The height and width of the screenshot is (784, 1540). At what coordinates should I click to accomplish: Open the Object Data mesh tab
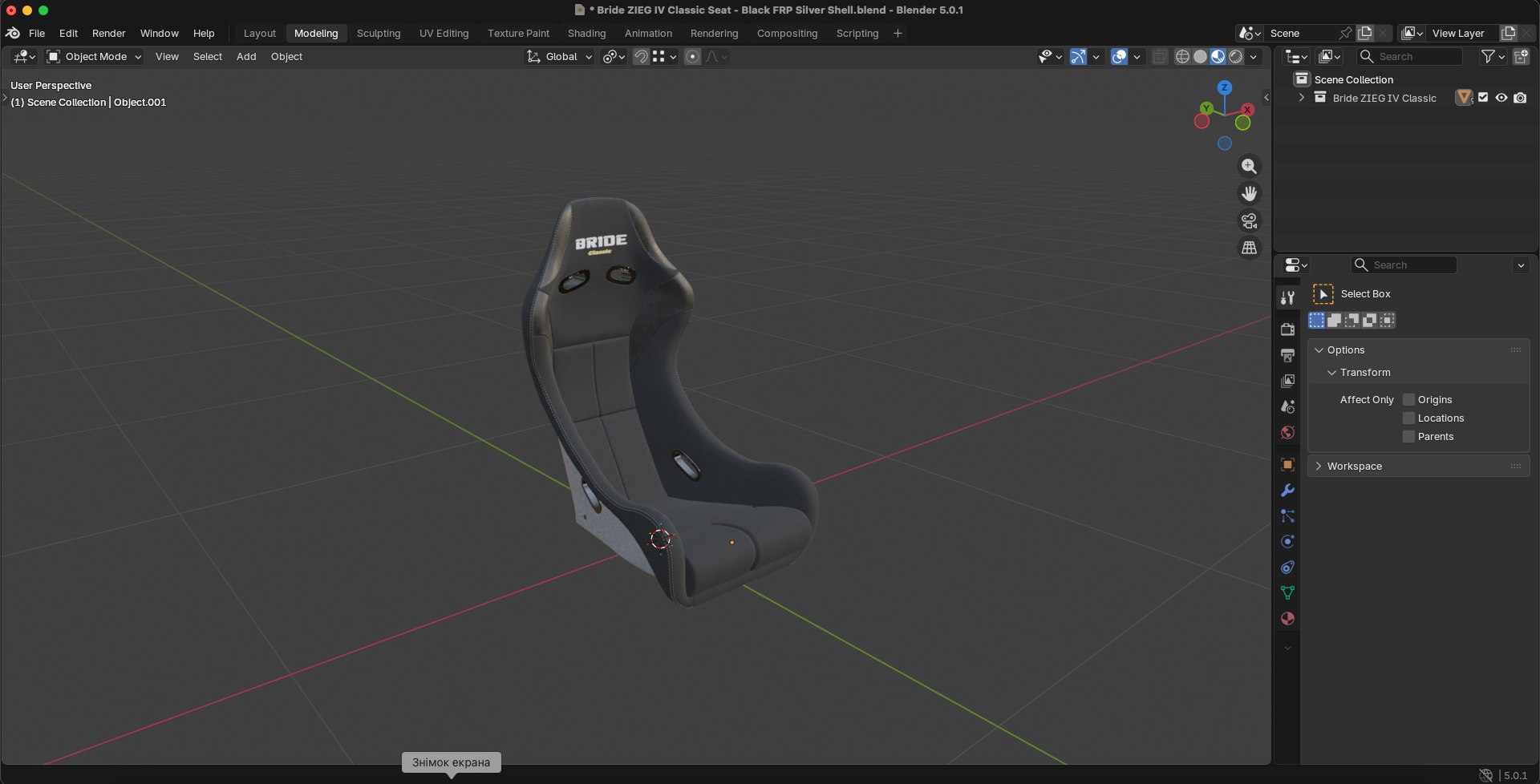click(1287, 592)
